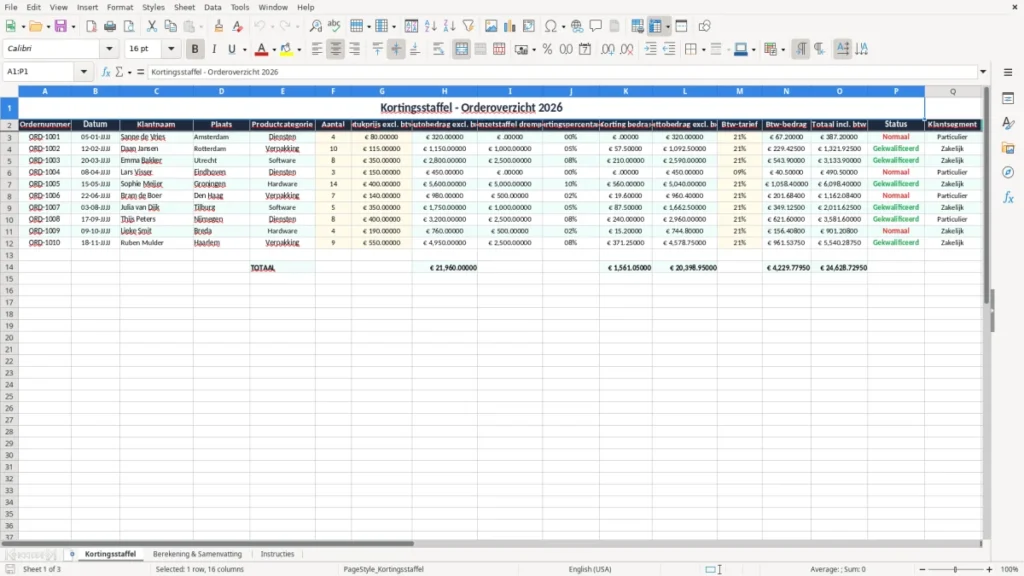Toggle Bold formatting
Image resolution: width=1024 pixels, height=576 pixels.
195,49
